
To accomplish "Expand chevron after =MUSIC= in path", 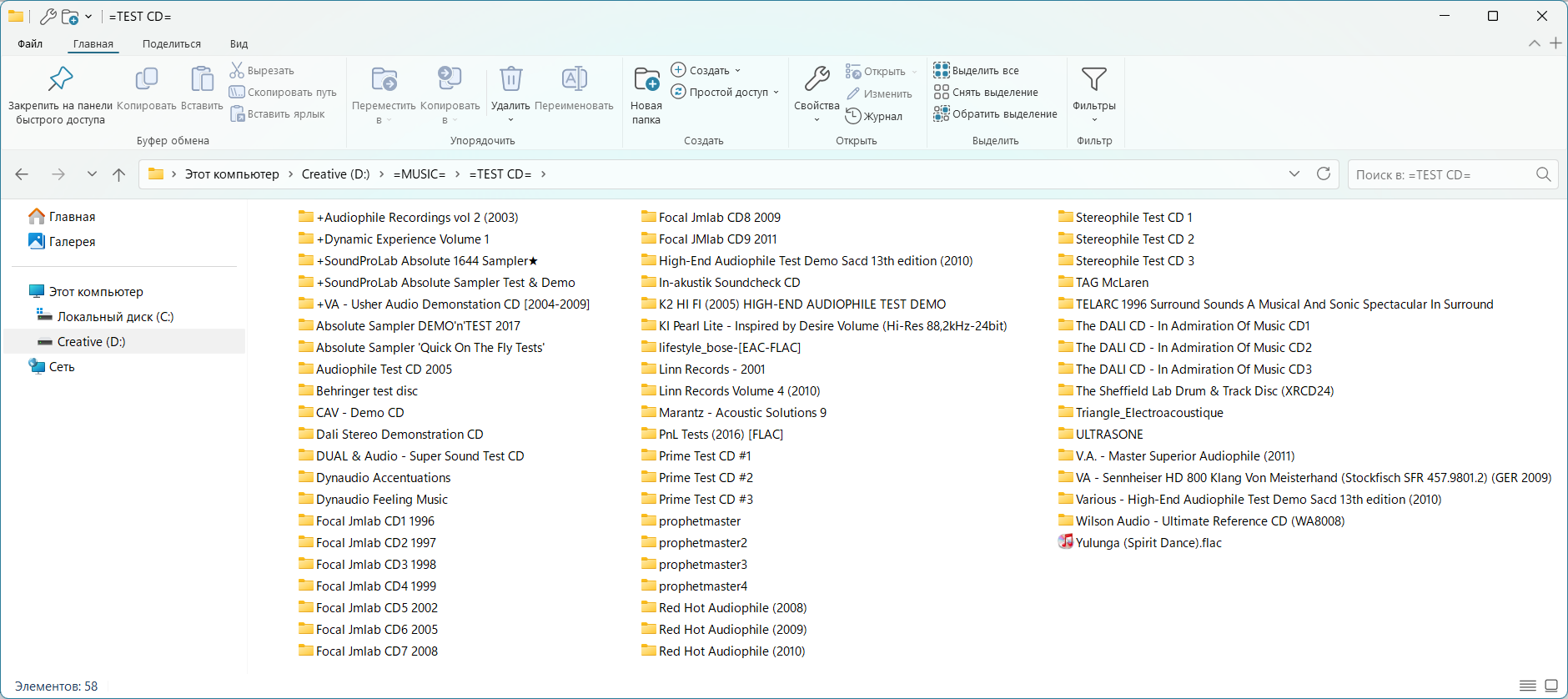I will pyautogui.click(x=457, y=174).
